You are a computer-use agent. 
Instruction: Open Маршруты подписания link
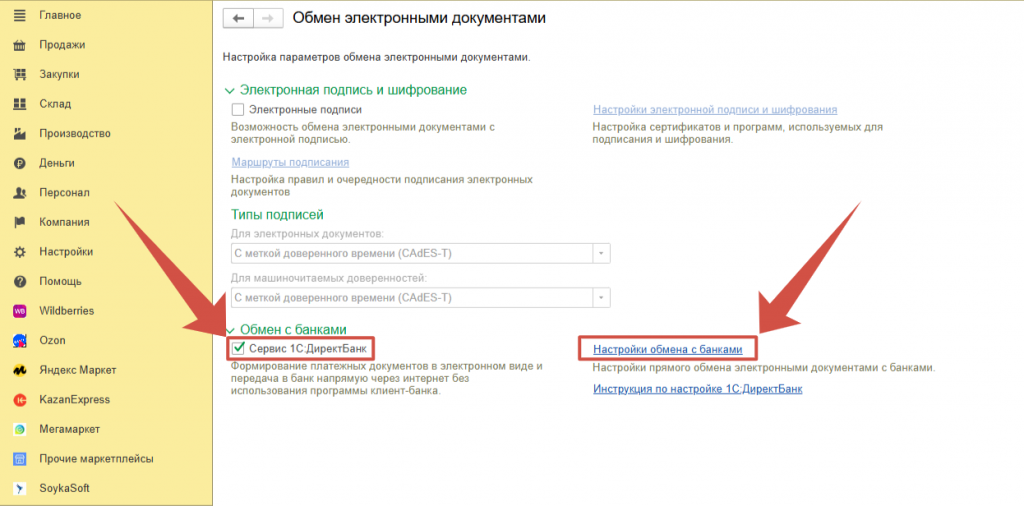pos(290,162)
